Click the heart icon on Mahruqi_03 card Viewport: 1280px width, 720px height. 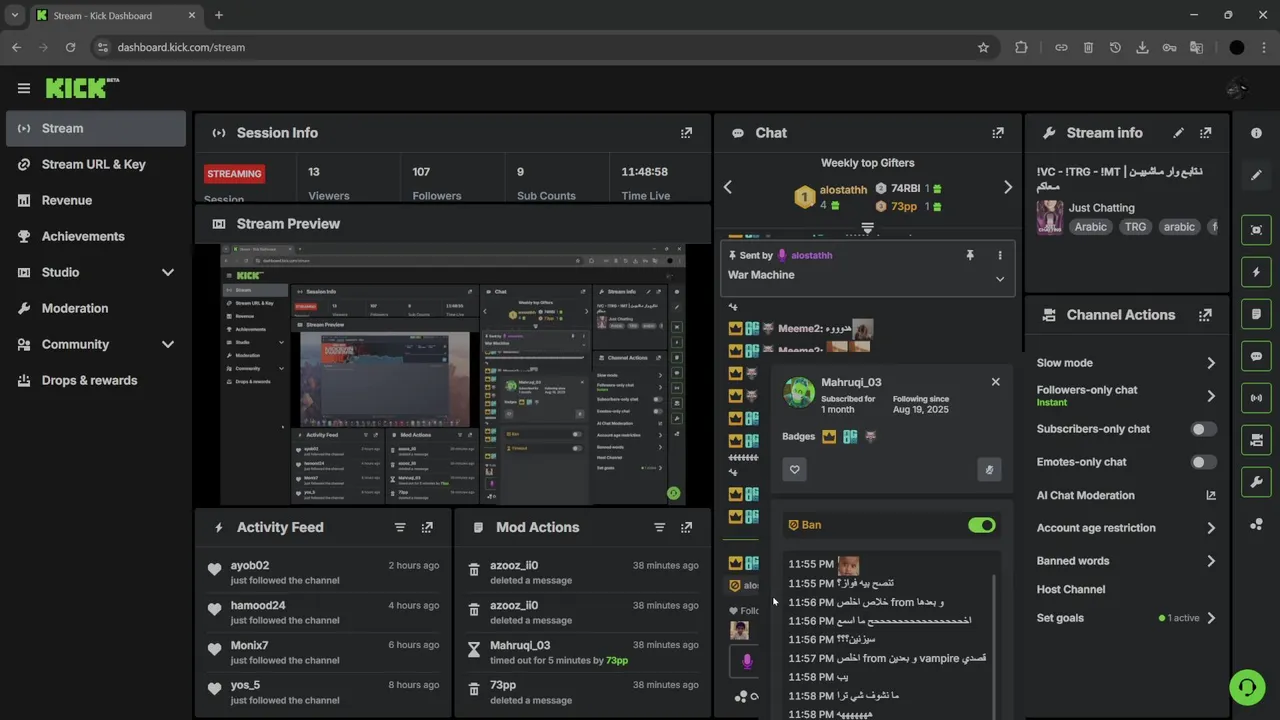click(795, 469)
